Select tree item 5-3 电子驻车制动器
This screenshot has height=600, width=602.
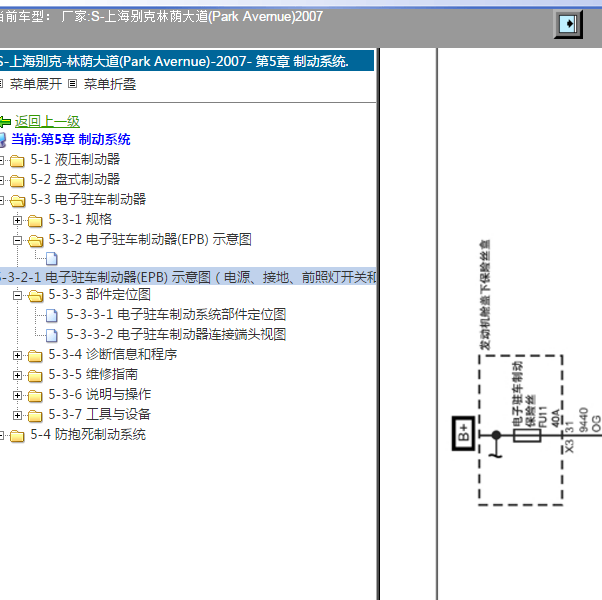click(88, 199)
